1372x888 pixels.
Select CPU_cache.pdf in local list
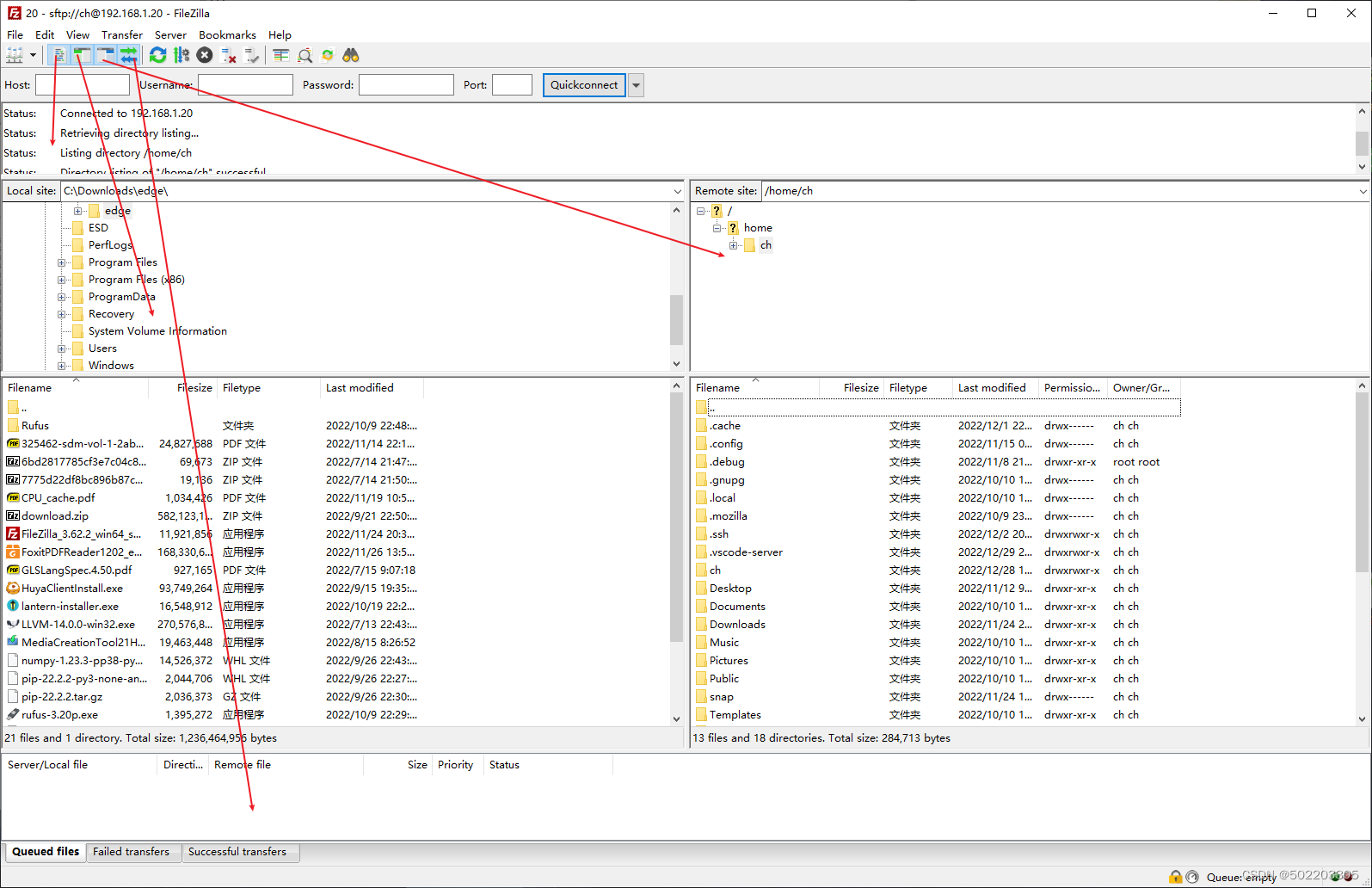[x=58, y=498]
